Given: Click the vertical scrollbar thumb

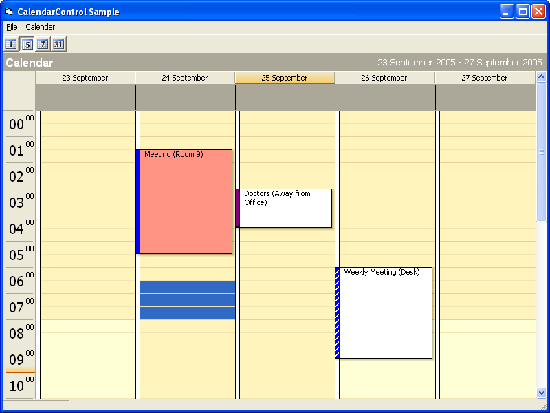Looking at the screenshot, I should tap(541, 152).
